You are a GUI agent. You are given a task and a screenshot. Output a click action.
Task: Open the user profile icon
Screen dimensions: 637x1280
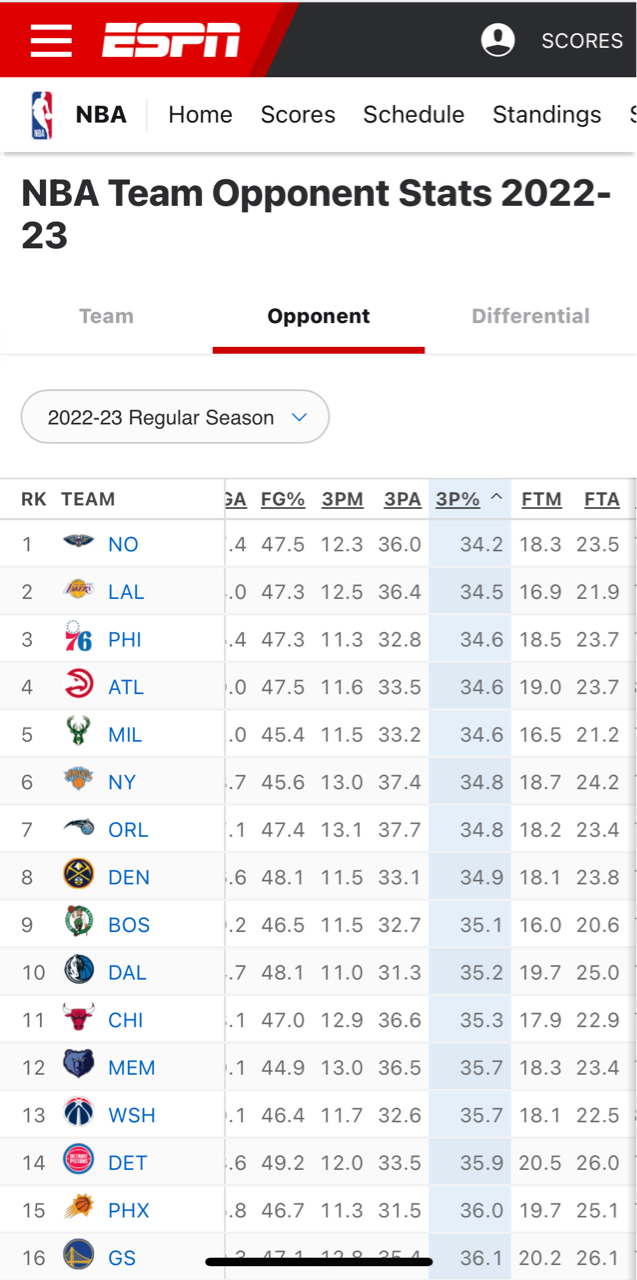tap(498, 40)
